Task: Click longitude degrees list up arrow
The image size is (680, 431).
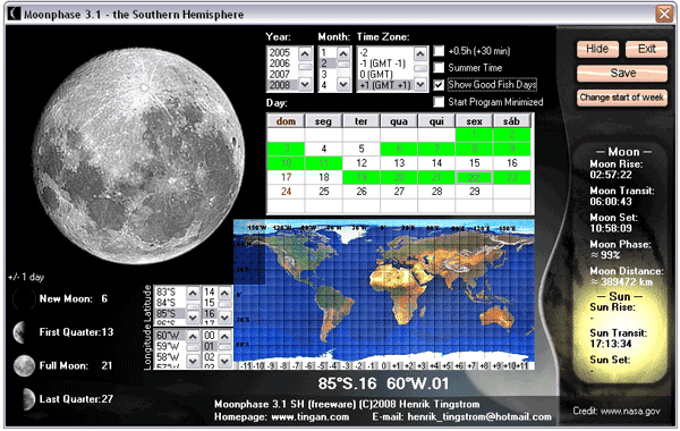Action: [x=193, y=336]
